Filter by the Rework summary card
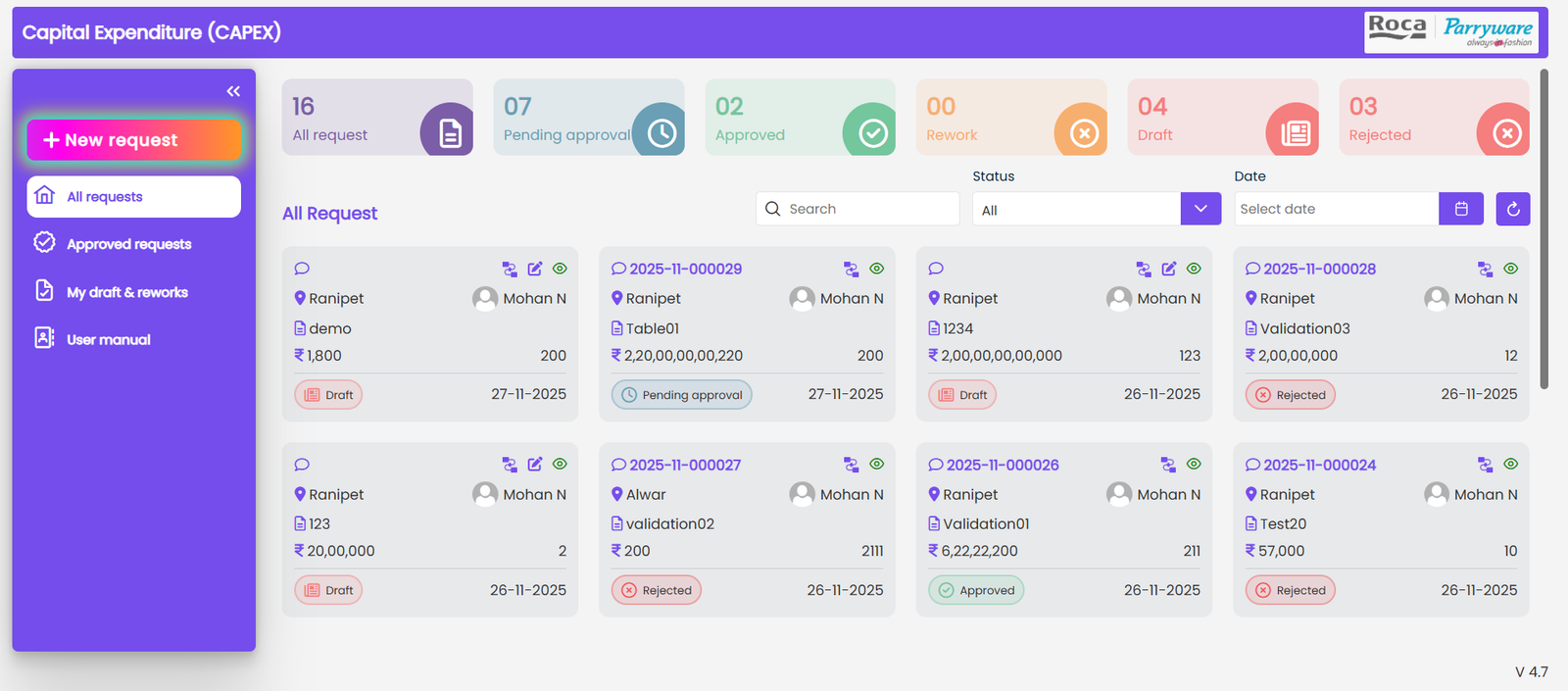Image resolution: width=1568 pixels, height=691 pixels. [x=1011, y=118]
